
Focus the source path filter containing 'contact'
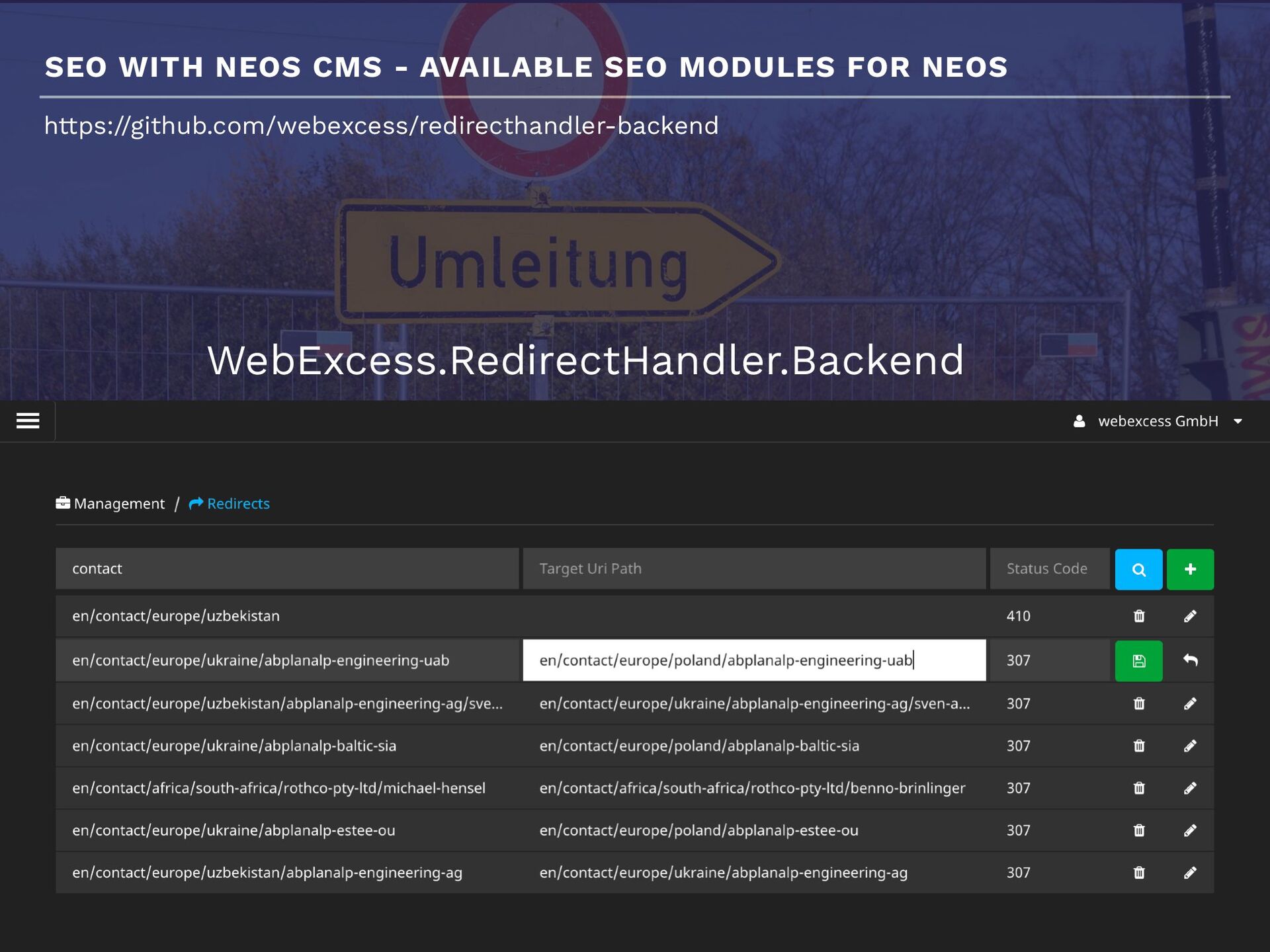pyautogui.click(x=287, y=569)
